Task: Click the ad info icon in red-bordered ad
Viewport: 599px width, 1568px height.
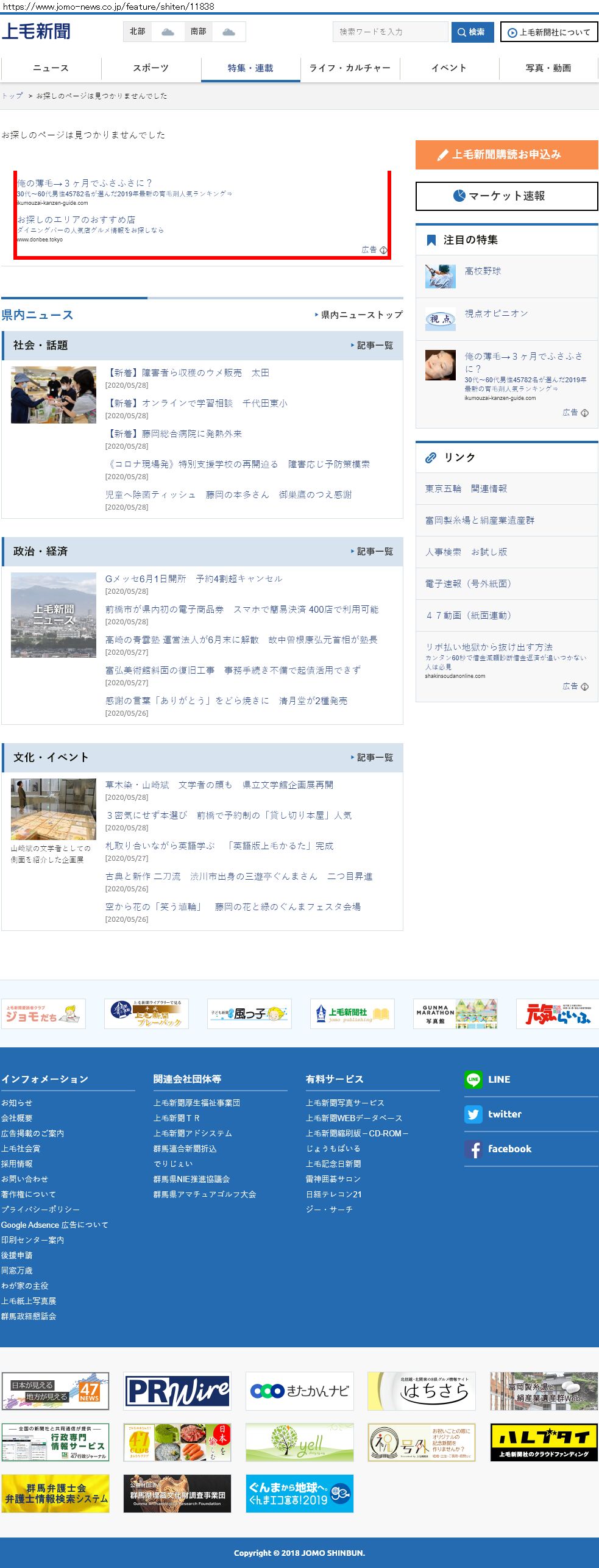Action: (x=383, y=250)
